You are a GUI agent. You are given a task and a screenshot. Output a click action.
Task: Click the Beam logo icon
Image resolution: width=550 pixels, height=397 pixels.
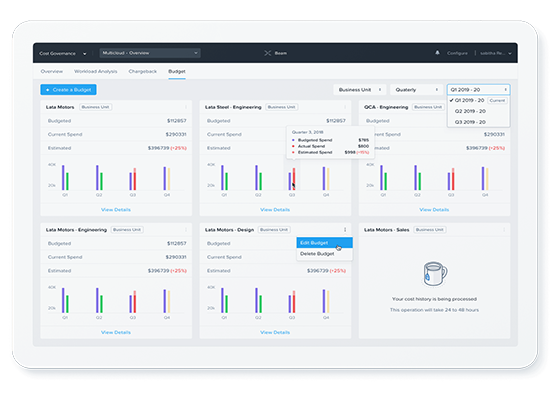pyautogui.click(x=268, y=53)
